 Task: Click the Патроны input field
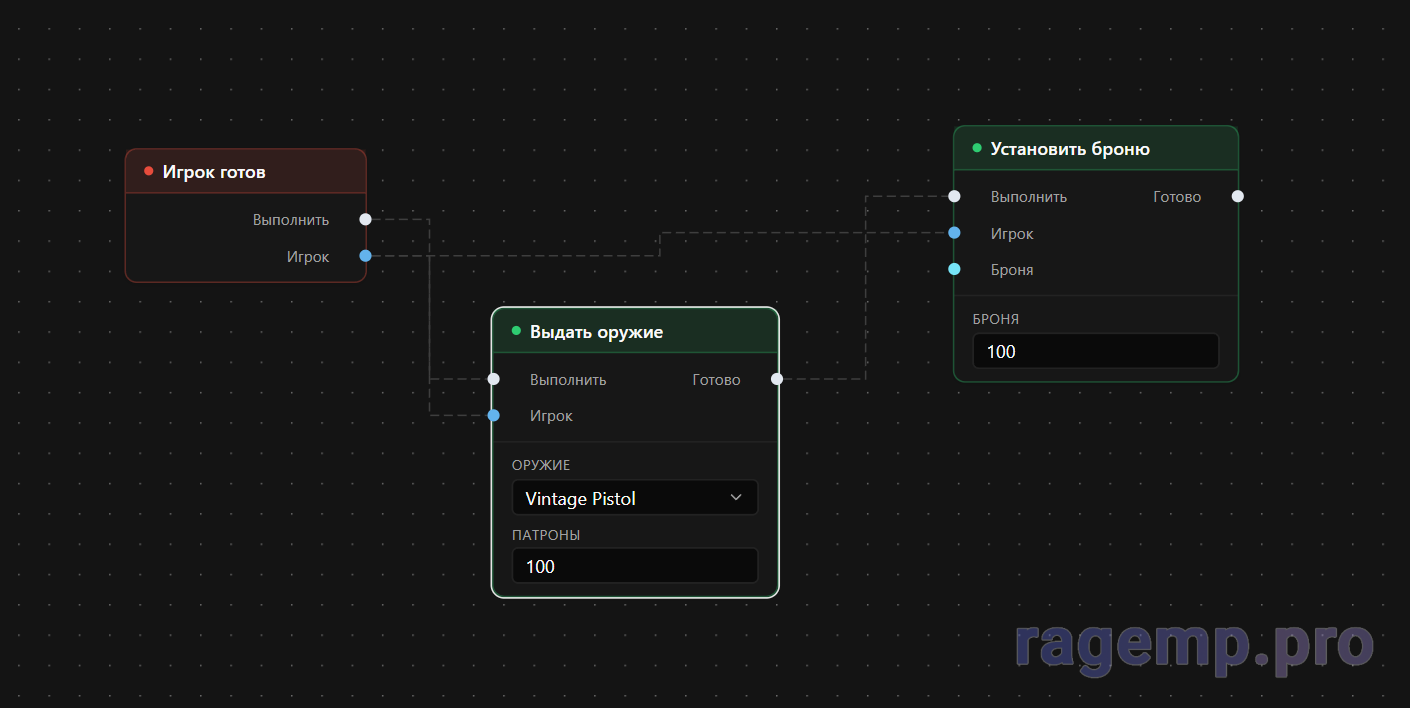point(634,566)
